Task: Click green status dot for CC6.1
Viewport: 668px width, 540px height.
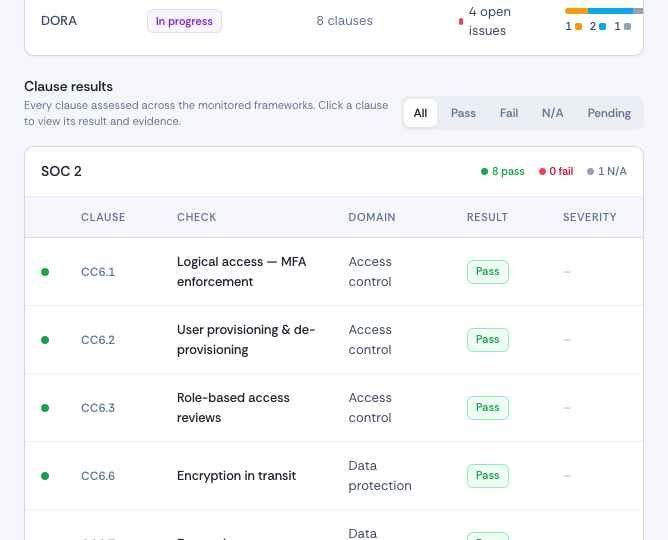Action: coord(45,272)
